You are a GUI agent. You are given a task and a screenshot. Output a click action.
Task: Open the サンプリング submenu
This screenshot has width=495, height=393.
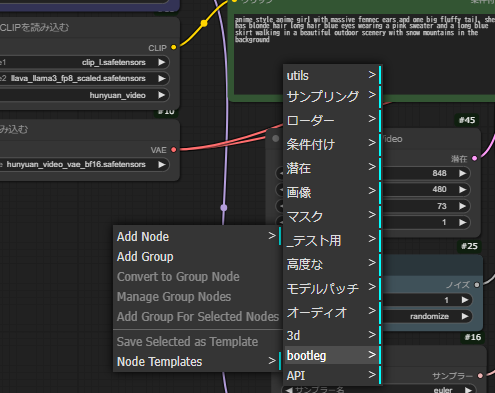(x=332, y=96)
